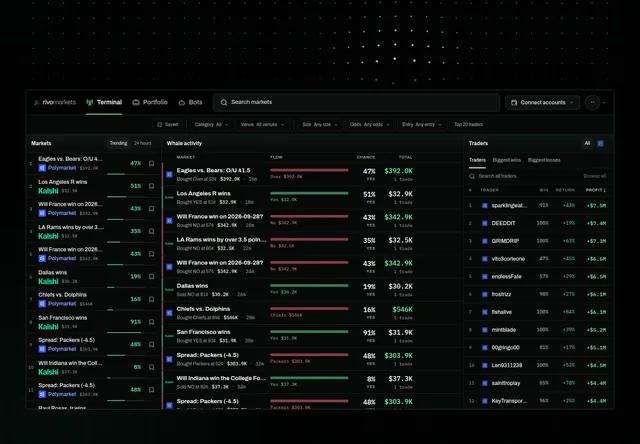Image resolution: width=640 pixels, height=444 pixels.
Task: Click the Search all traders field
Action: (x=522, y=176)
